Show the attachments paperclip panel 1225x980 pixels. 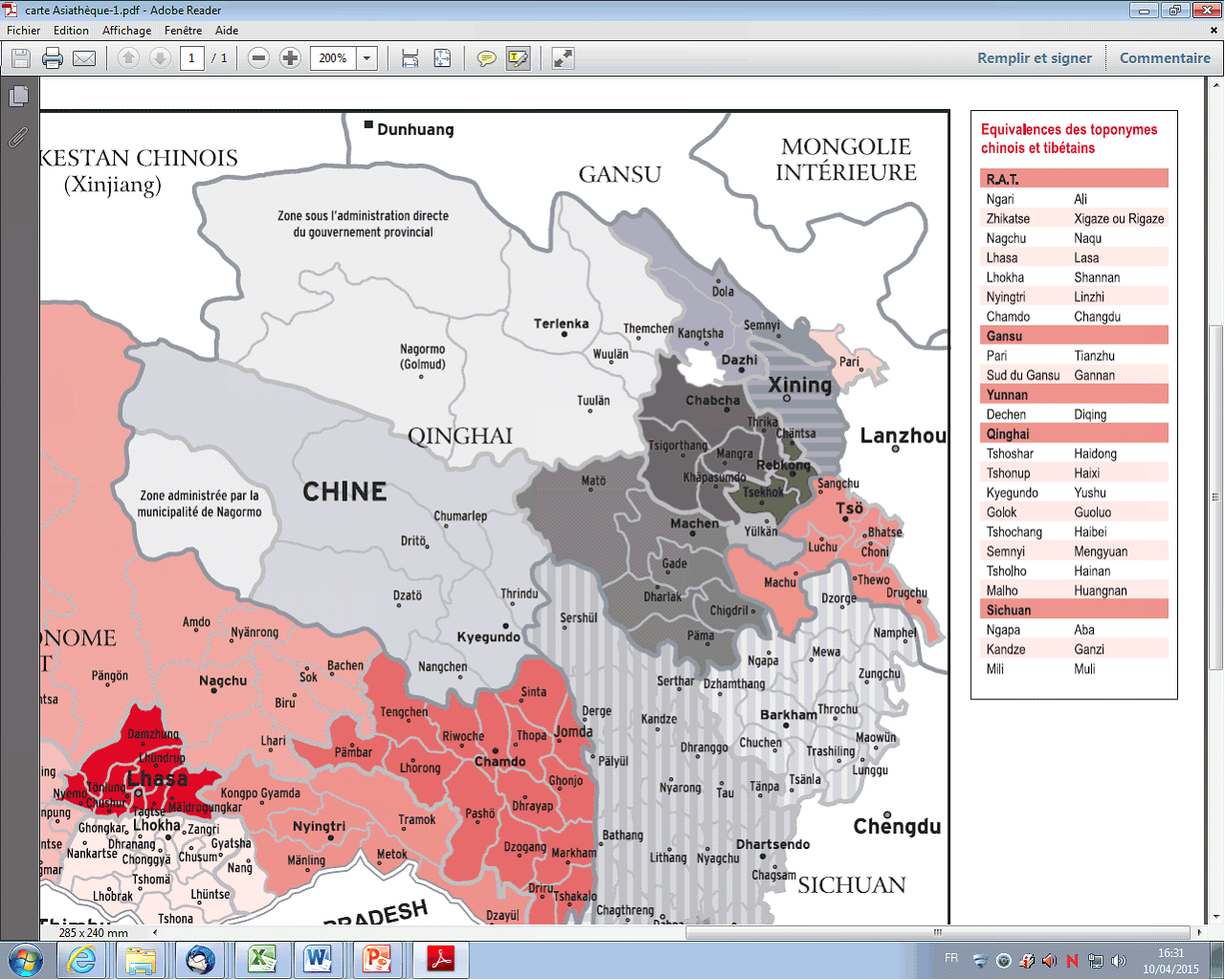click(x=18, y=138)
